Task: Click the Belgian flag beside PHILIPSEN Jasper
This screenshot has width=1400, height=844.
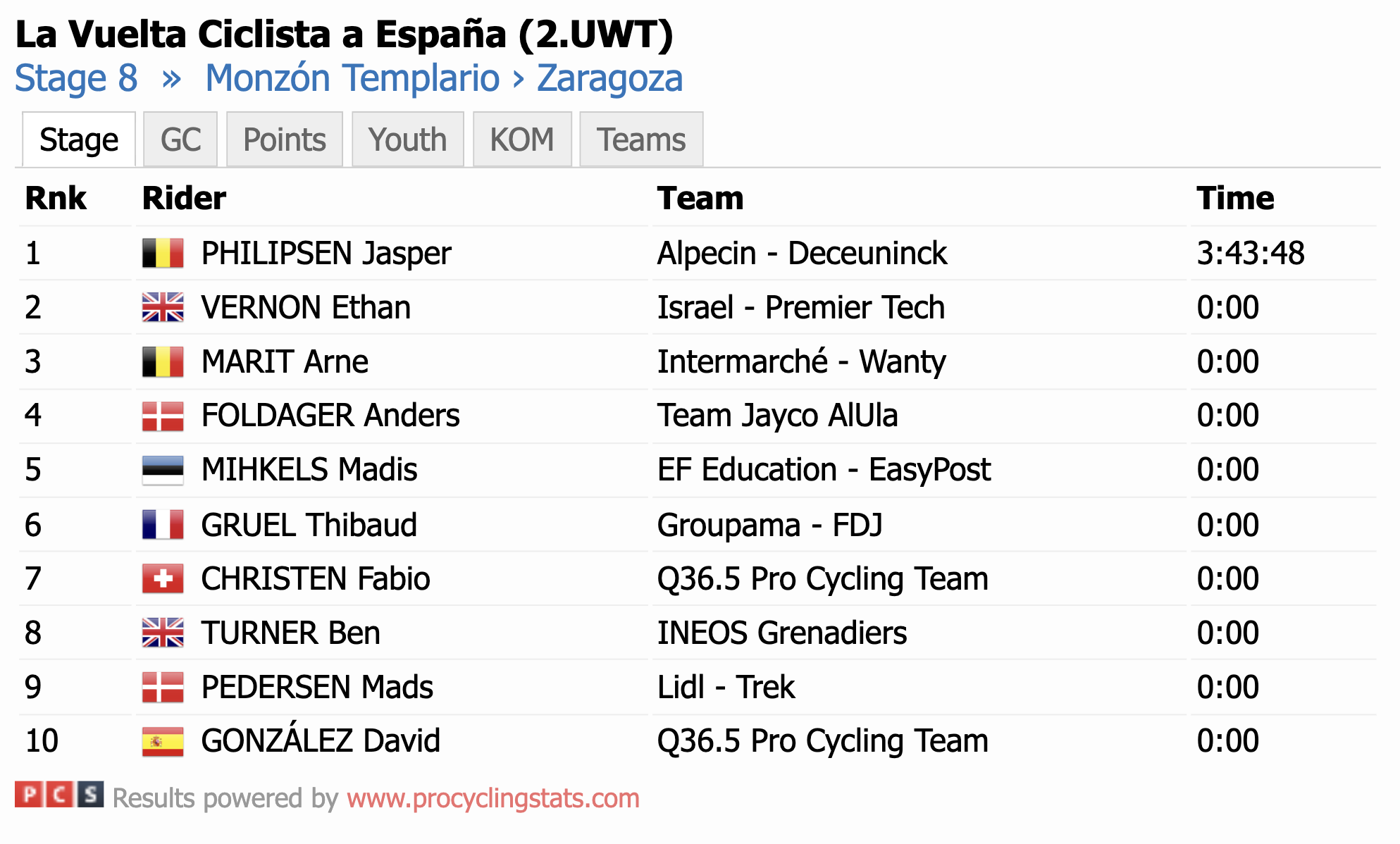Action: (163, 254)
